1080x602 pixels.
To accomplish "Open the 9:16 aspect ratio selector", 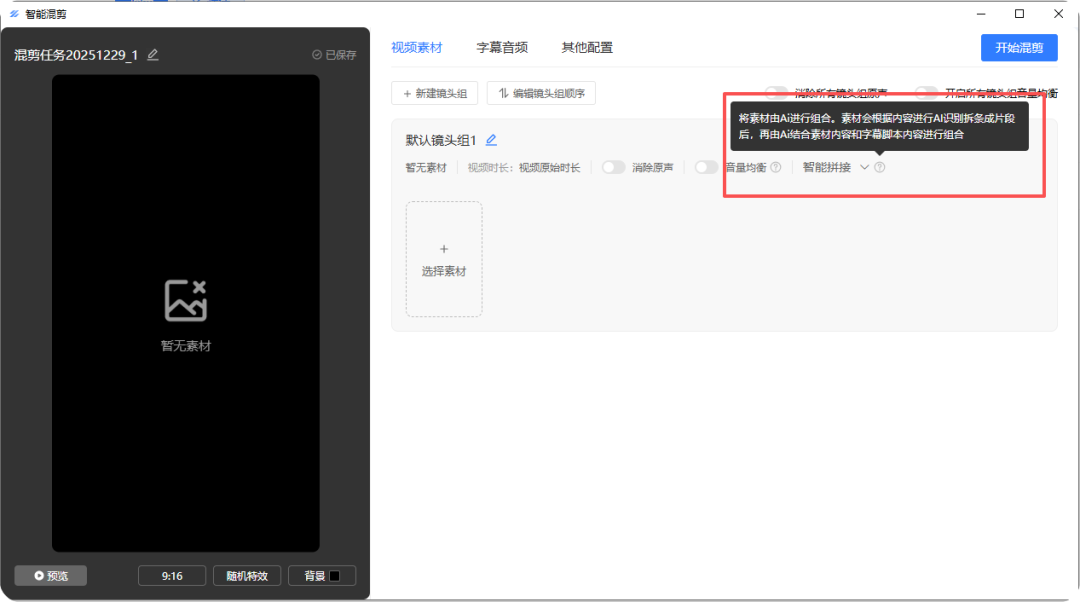I will point(172,576).
